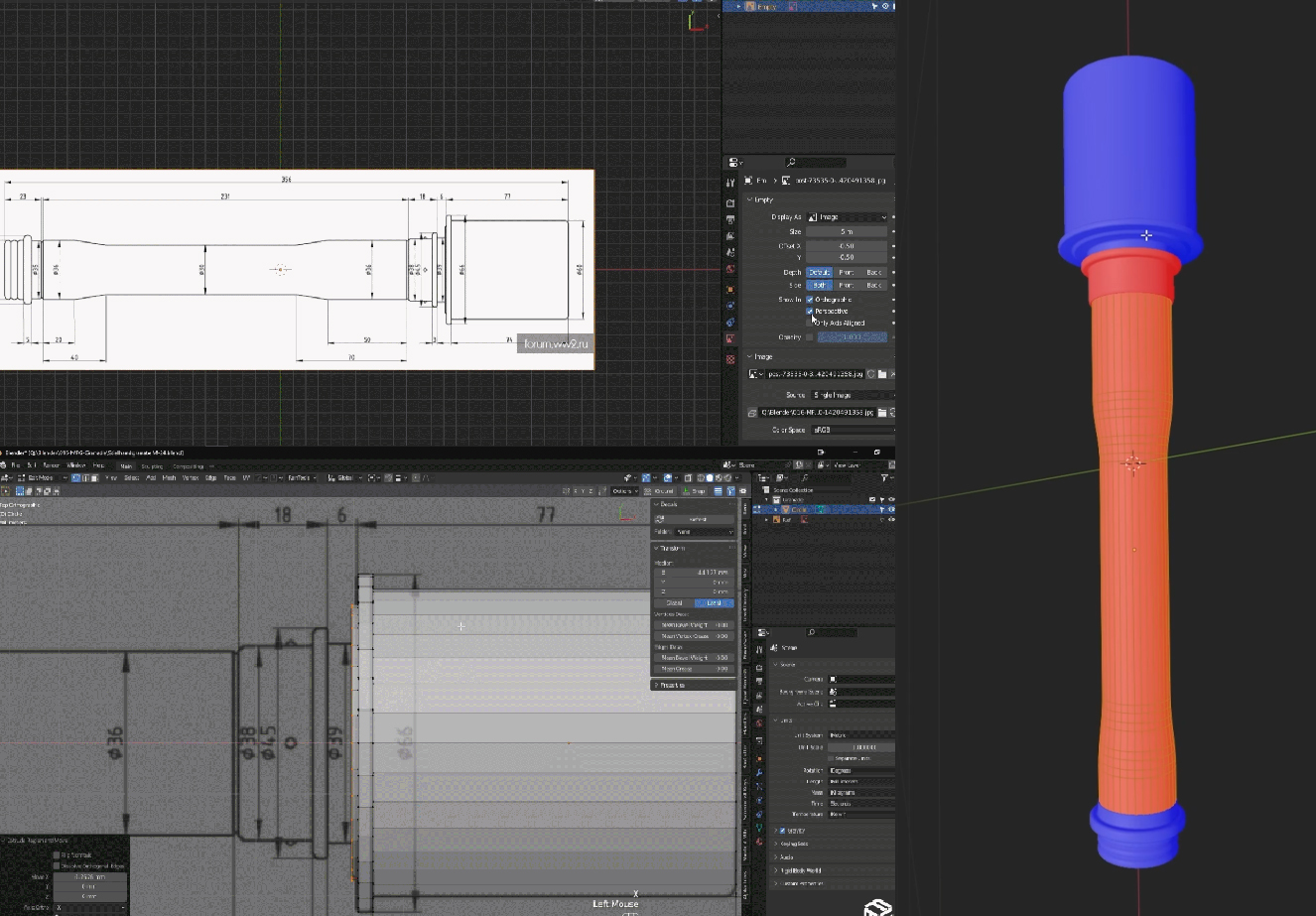Collapse the Image panel section
This screenshot has height=916, width=1316.
pyautogui.click(x=761, y=356)
